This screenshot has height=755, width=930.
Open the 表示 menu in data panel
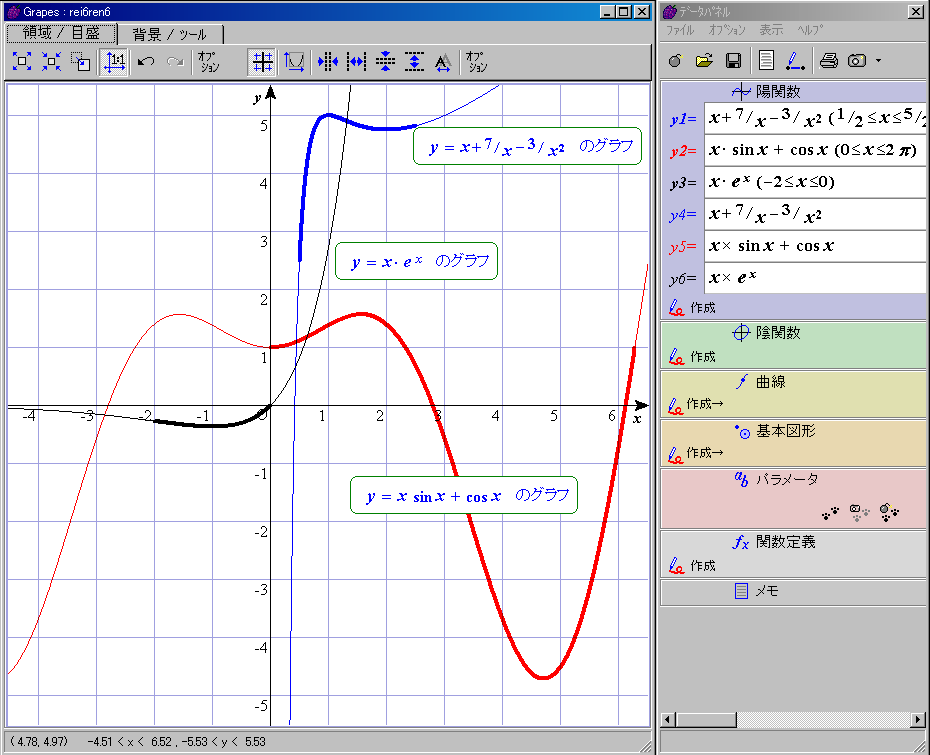click(x=771, y=30)
